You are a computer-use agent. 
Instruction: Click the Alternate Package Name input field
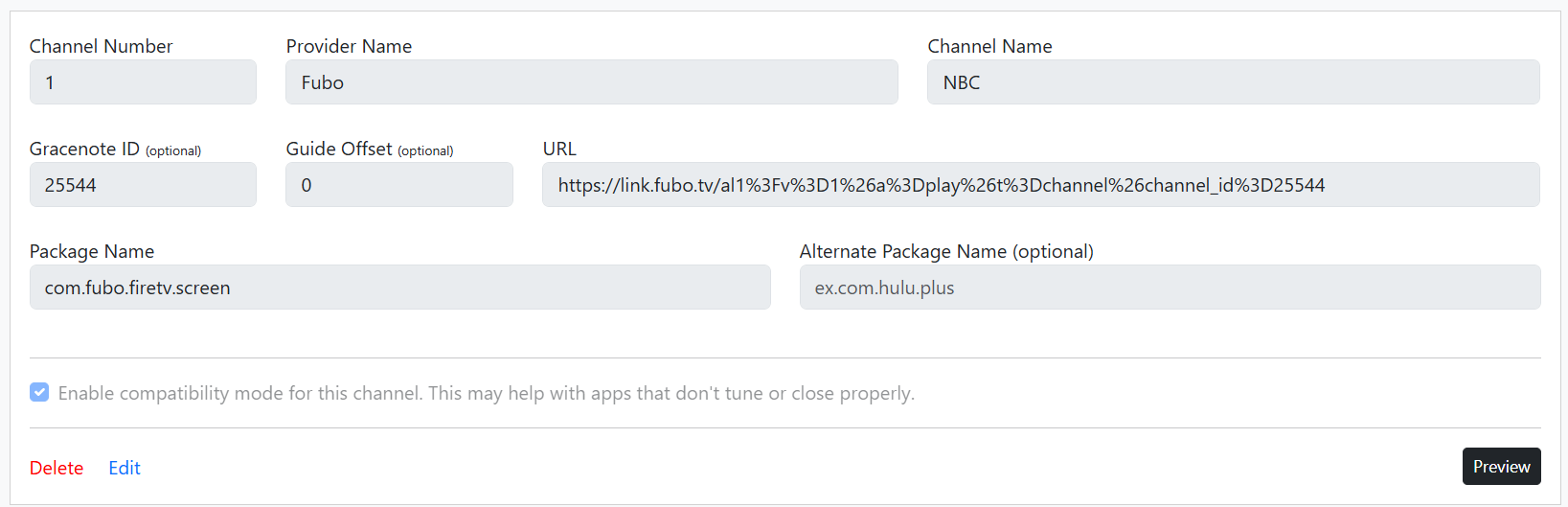(x=1170, y=288)
